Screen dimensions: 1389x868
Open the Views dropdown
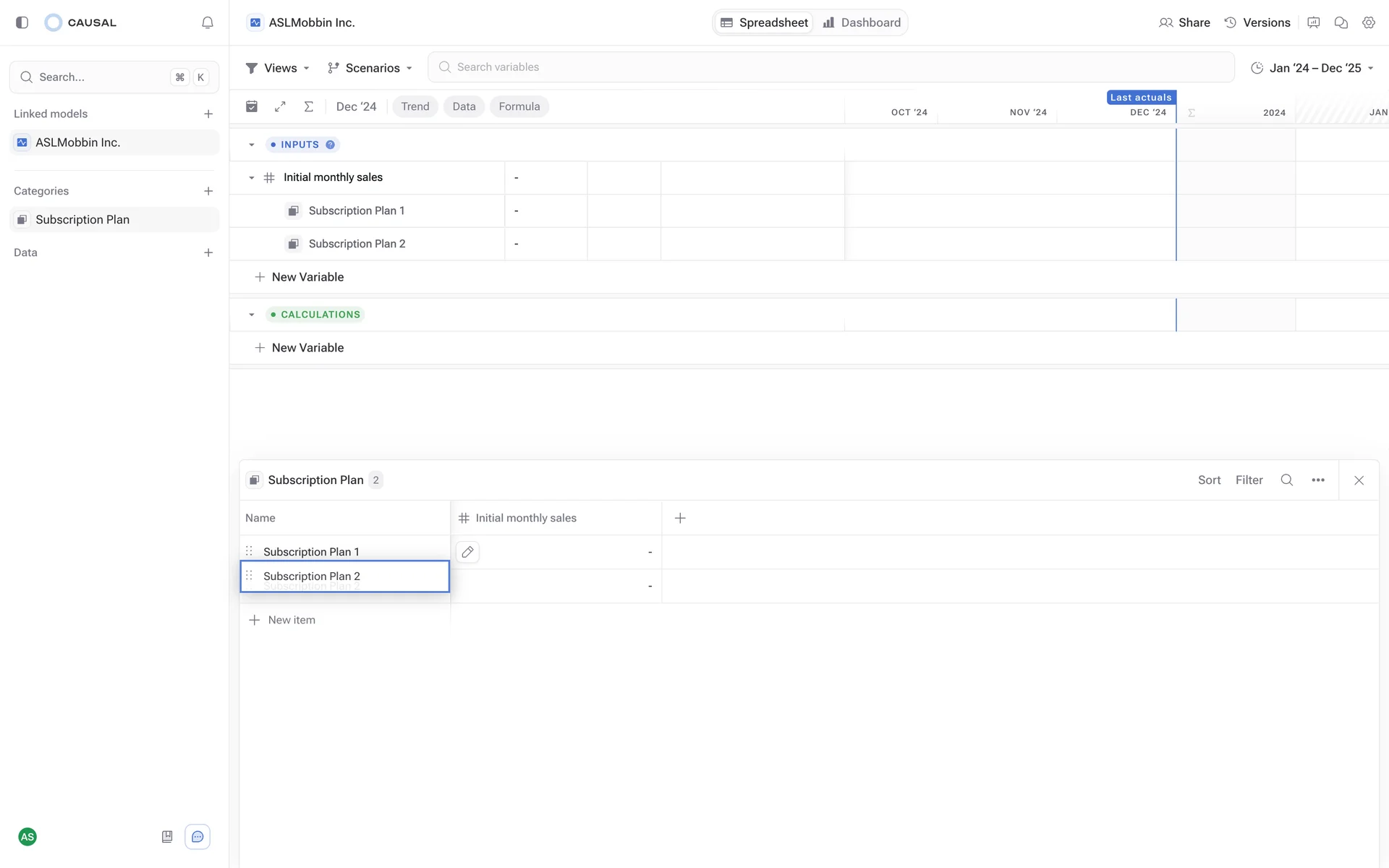coord(278,68)
